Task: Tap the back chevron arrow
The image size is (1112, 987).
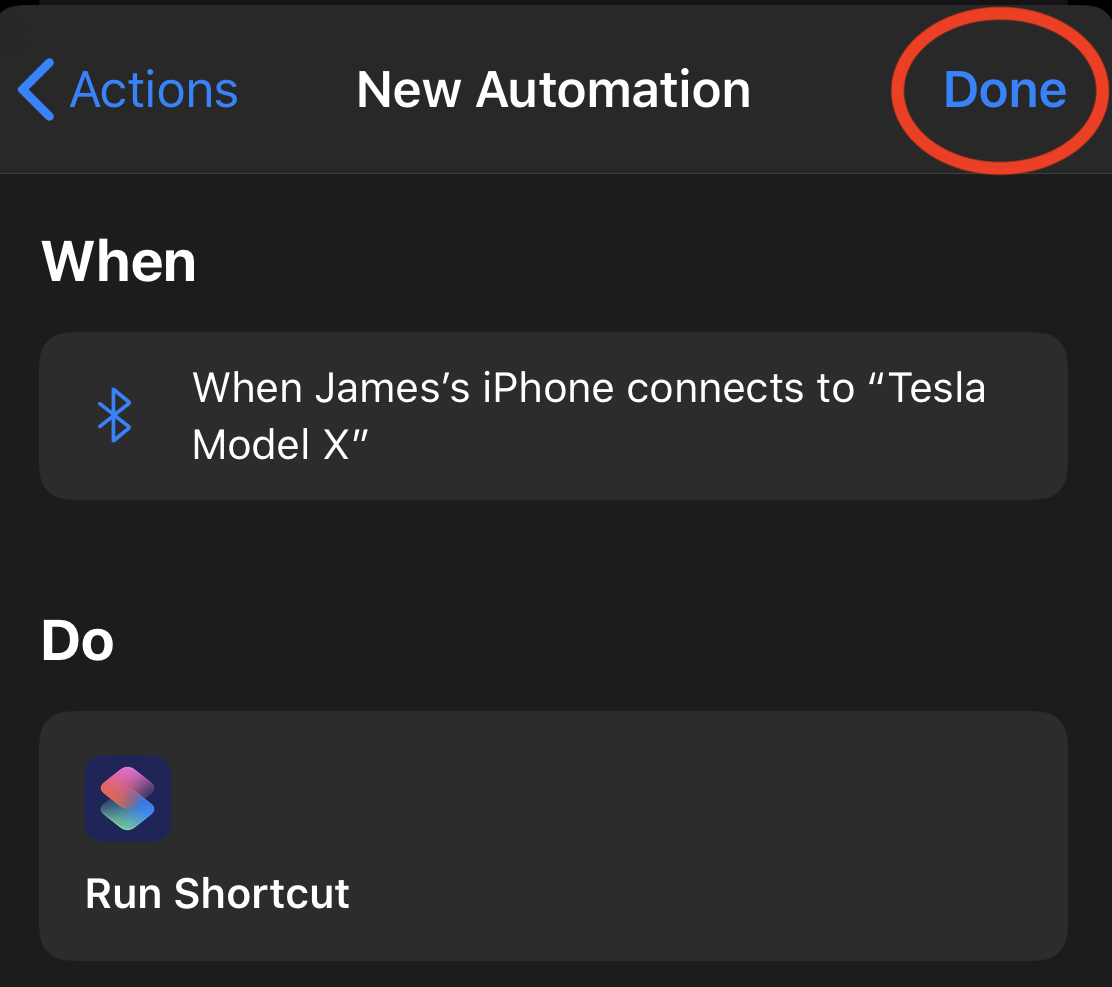Action: click(x=36, y=89)
